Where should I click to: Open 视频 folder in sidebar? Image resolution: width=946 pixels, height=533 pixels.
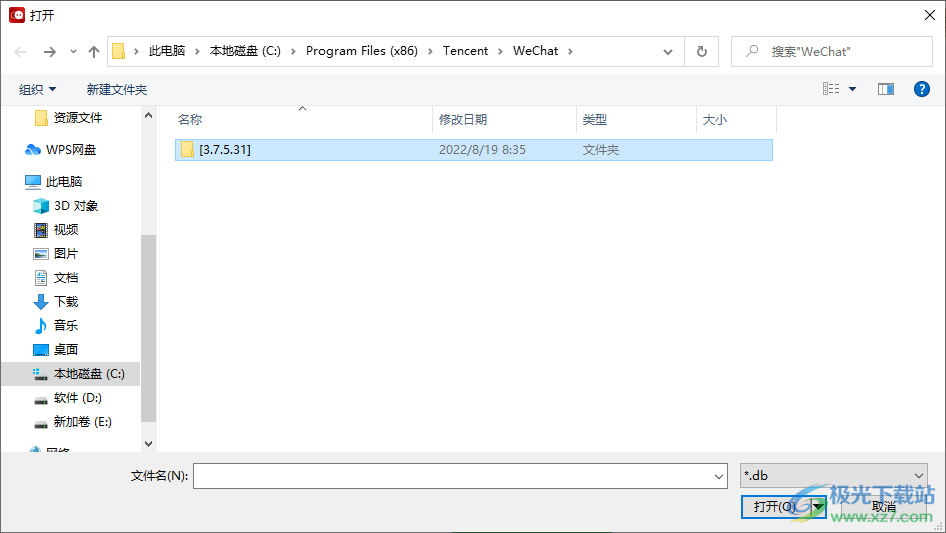[66, 230]
